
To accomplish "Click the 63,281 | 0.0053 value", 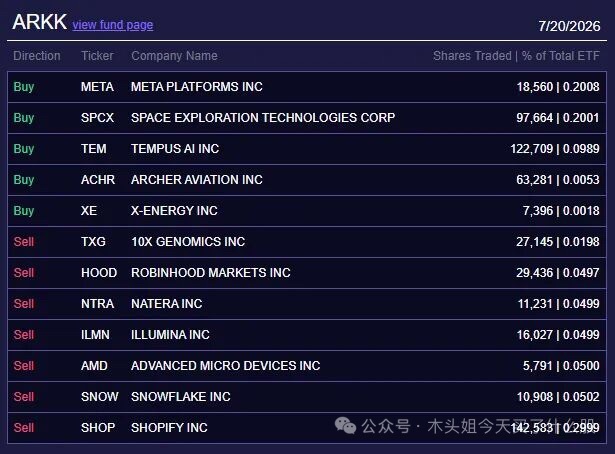I will [x=558, y=180].
